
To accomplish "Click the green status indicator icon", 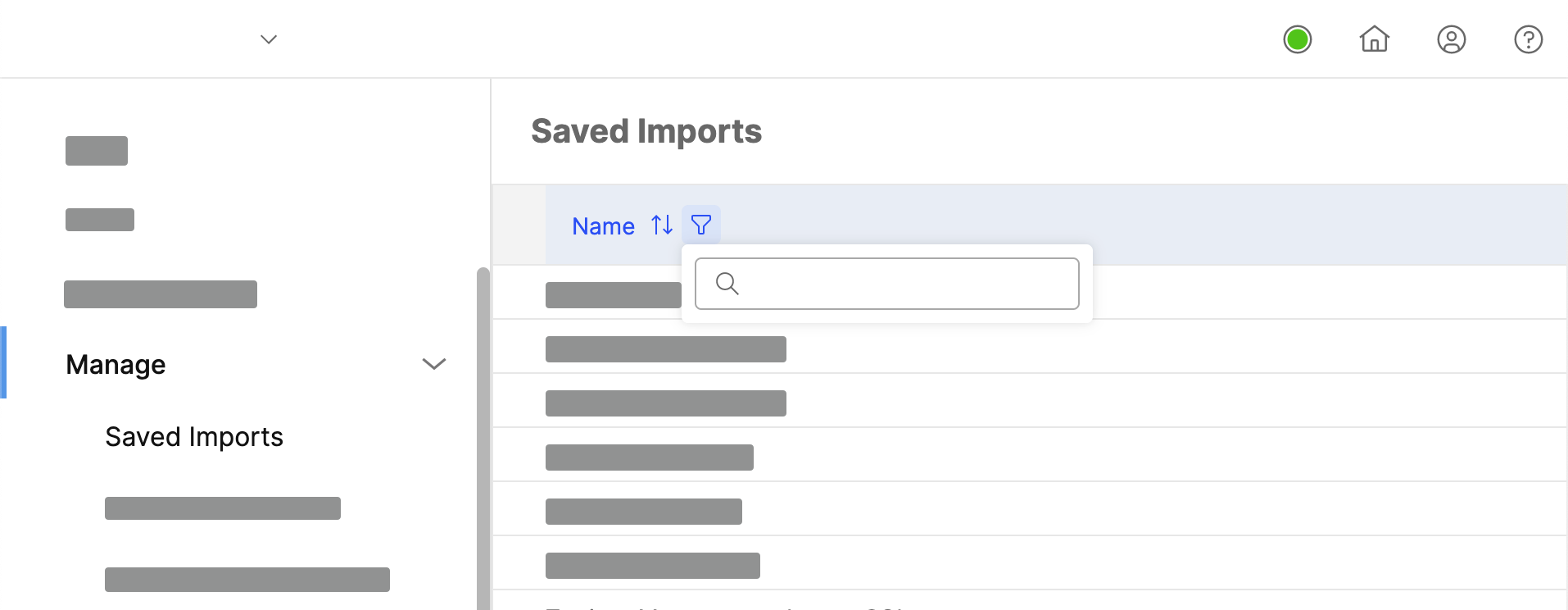I will pos(1297,39).
